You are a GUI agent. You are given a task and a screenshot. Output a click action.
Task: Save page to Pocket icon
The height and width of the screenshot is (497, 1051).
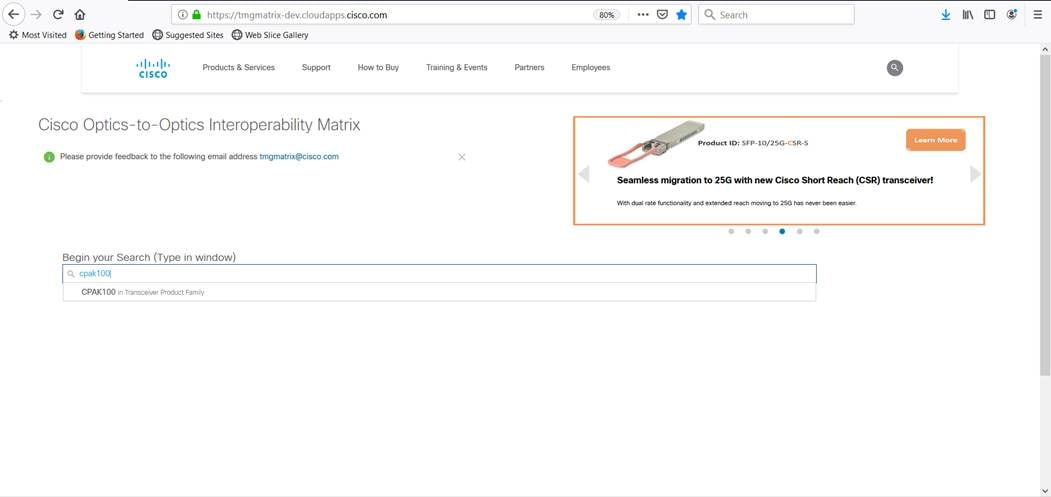click(662, 15)
